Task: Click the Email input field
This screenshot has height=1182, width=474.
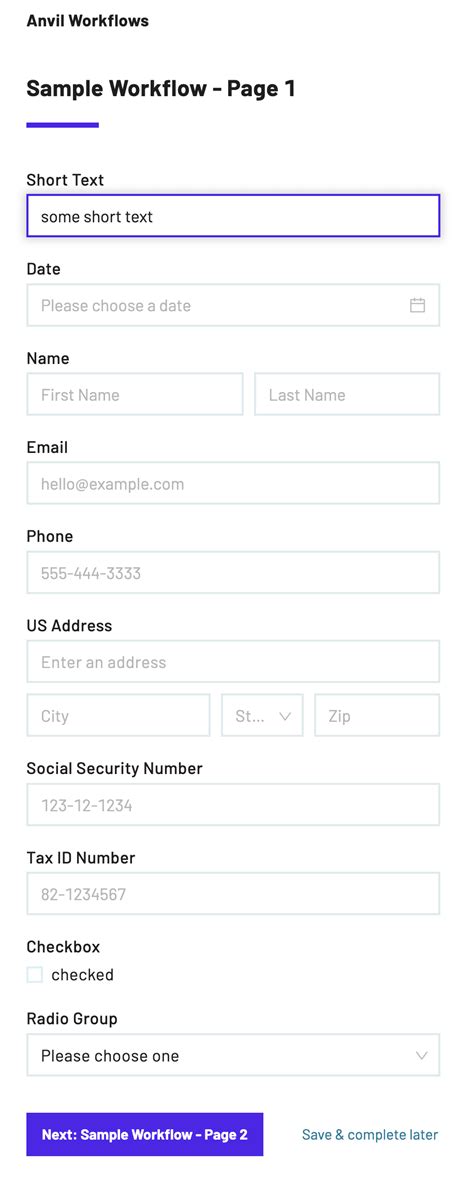Action: pyautogui.click(x=233, y=483)
